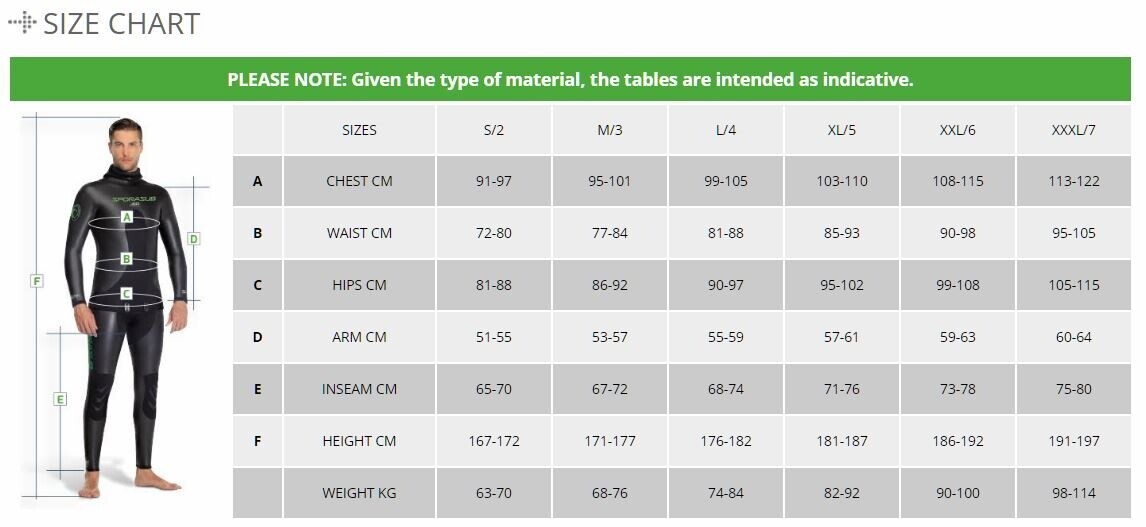This screenshot has width=1146, height=527.
Task: Click the 103-110 chest cell for XL/5
Action: [841, 182]
